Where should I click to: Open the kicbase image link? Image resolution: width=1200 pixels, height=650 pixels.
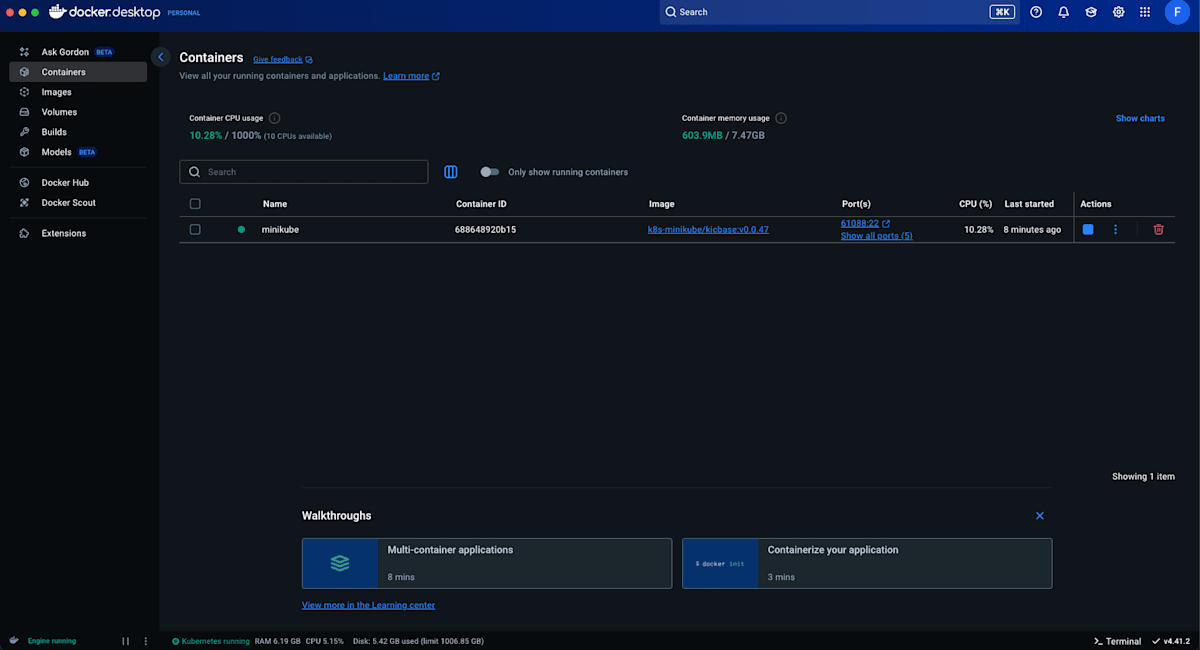tap(708, 230)
